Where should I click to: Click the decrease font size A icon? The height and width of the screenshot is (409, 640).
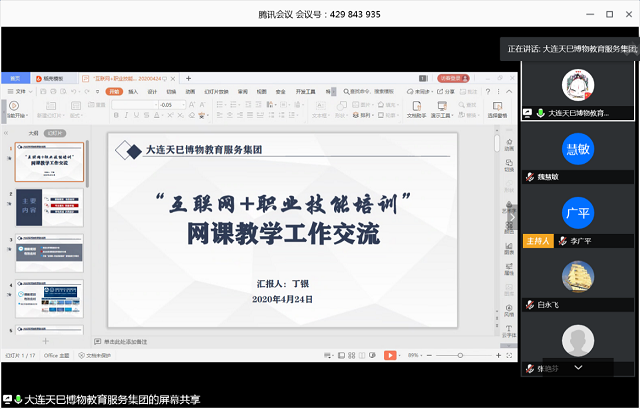coord(202,105)
